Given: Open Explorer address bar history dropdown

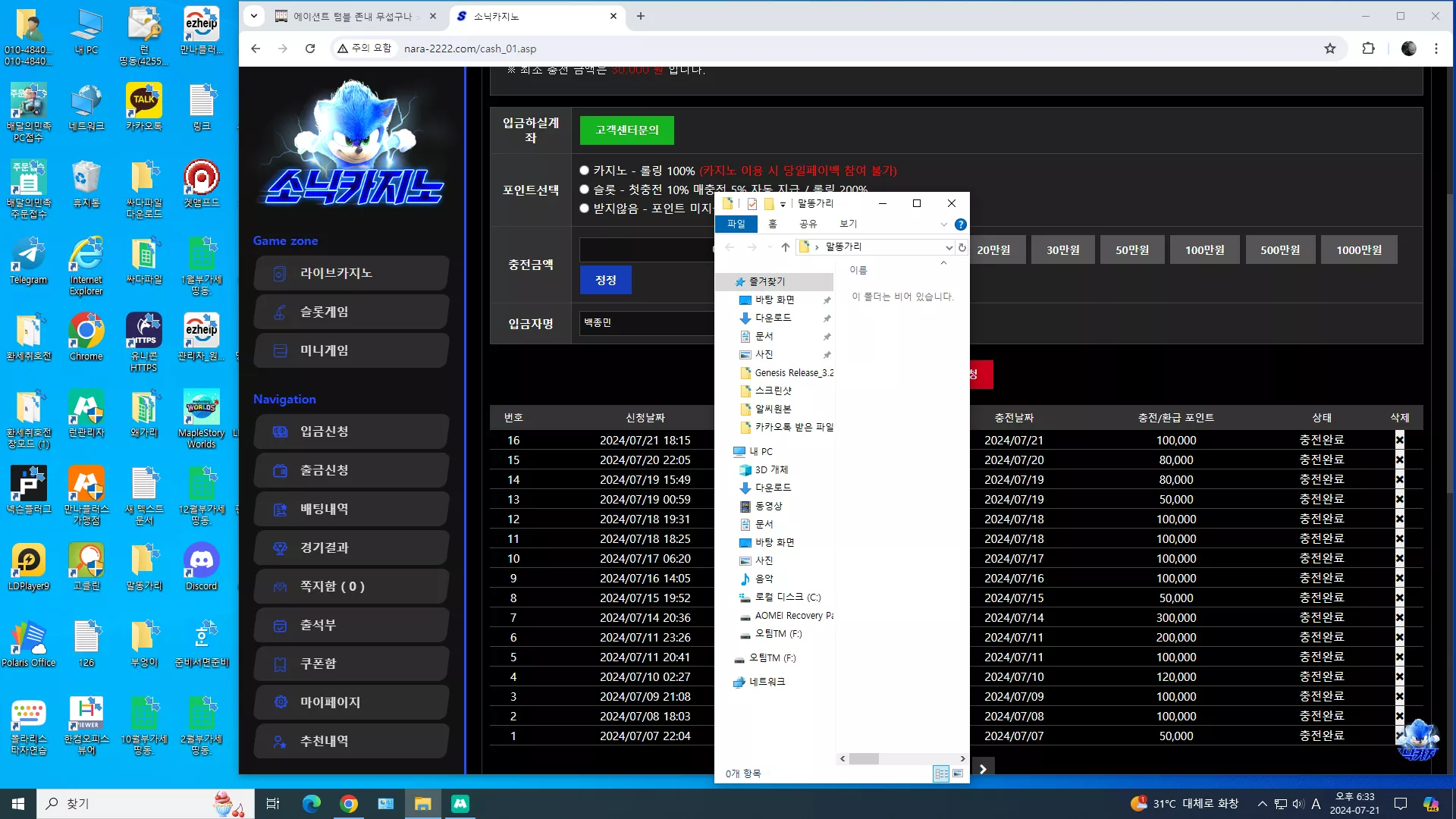Looking at the screenshot, I should (949, 247).
